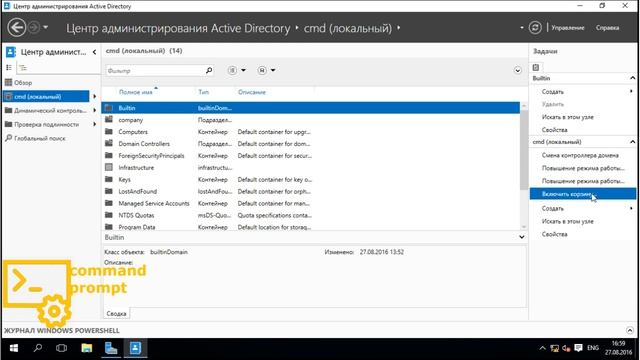This screenshot has width=640, height=360.
Task: Select Domain Controllers row
Action: click(311, 144)
